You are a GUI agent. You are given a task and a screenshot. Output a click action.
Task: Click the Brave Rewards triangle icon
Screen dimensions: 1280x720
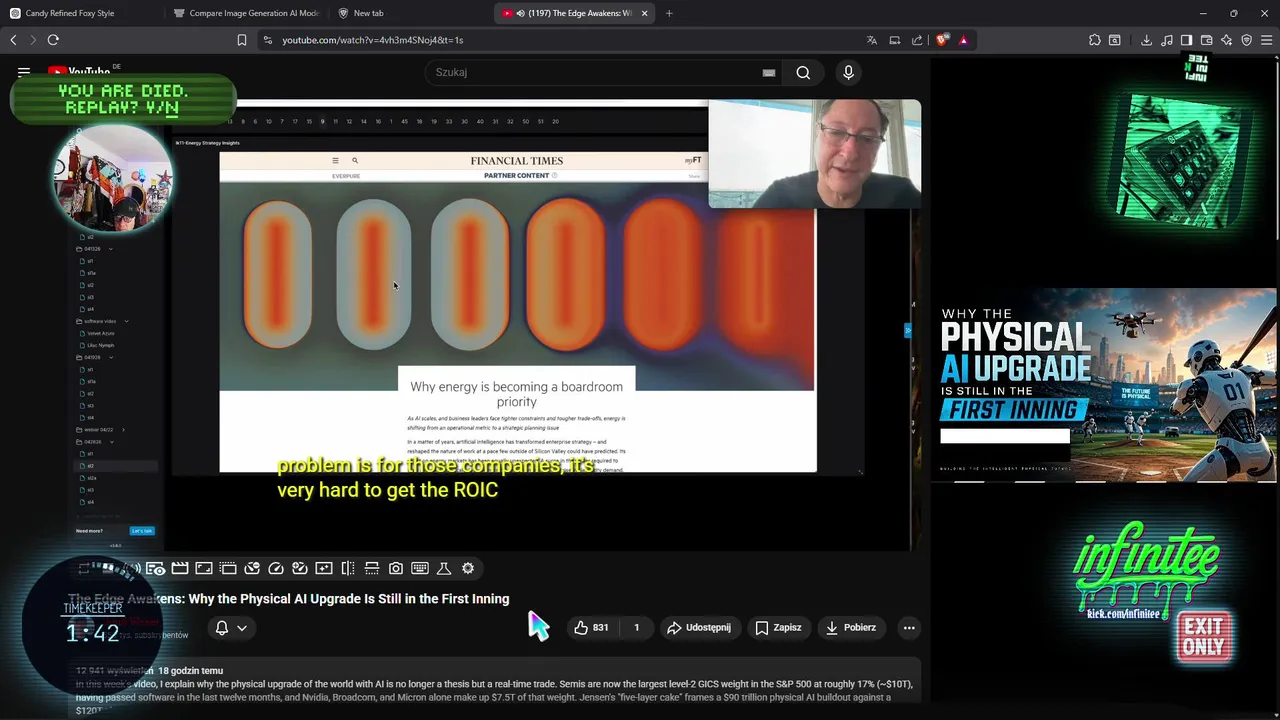click(963, 40)
